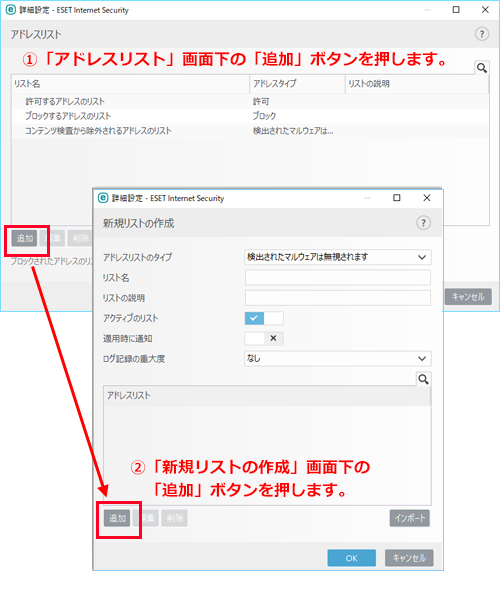Click the リスト名 column header
The height and width of the screenshot is (600, 500).
click(130, 84)
